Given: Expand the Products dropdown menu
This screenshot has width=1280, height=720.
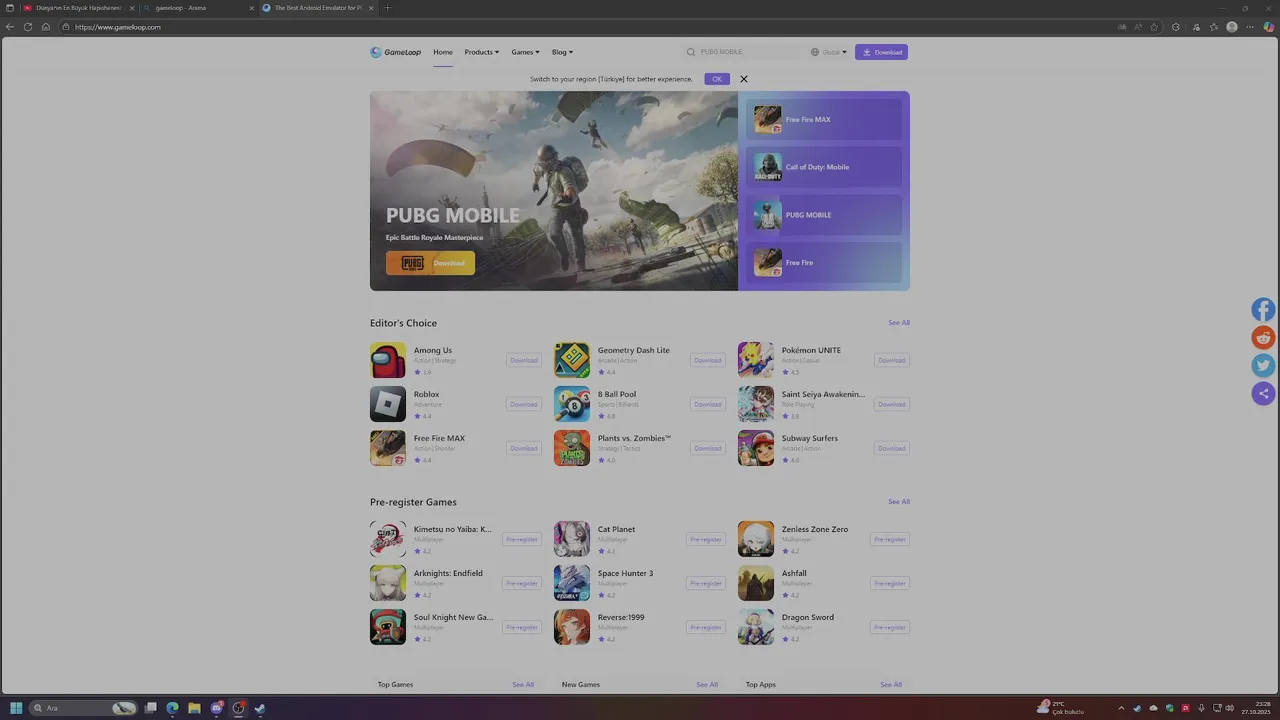Looking at the screenshot, I should pyautogui.click(x=481, y=52).
